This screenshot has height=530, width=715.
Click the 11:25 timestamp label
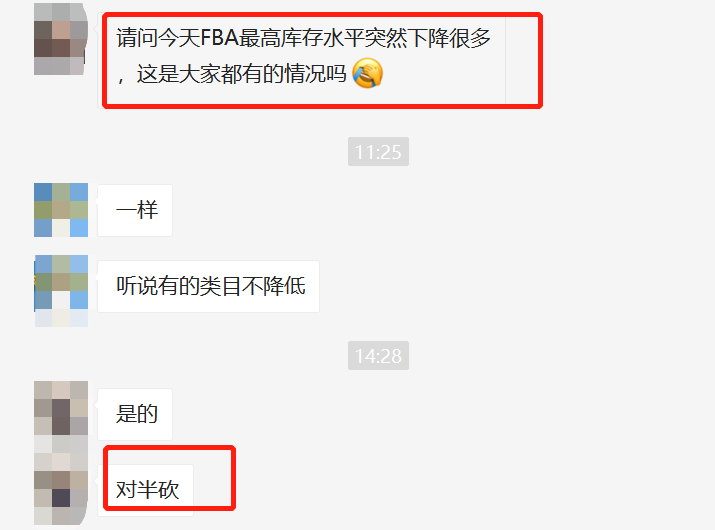pos(378,151)
